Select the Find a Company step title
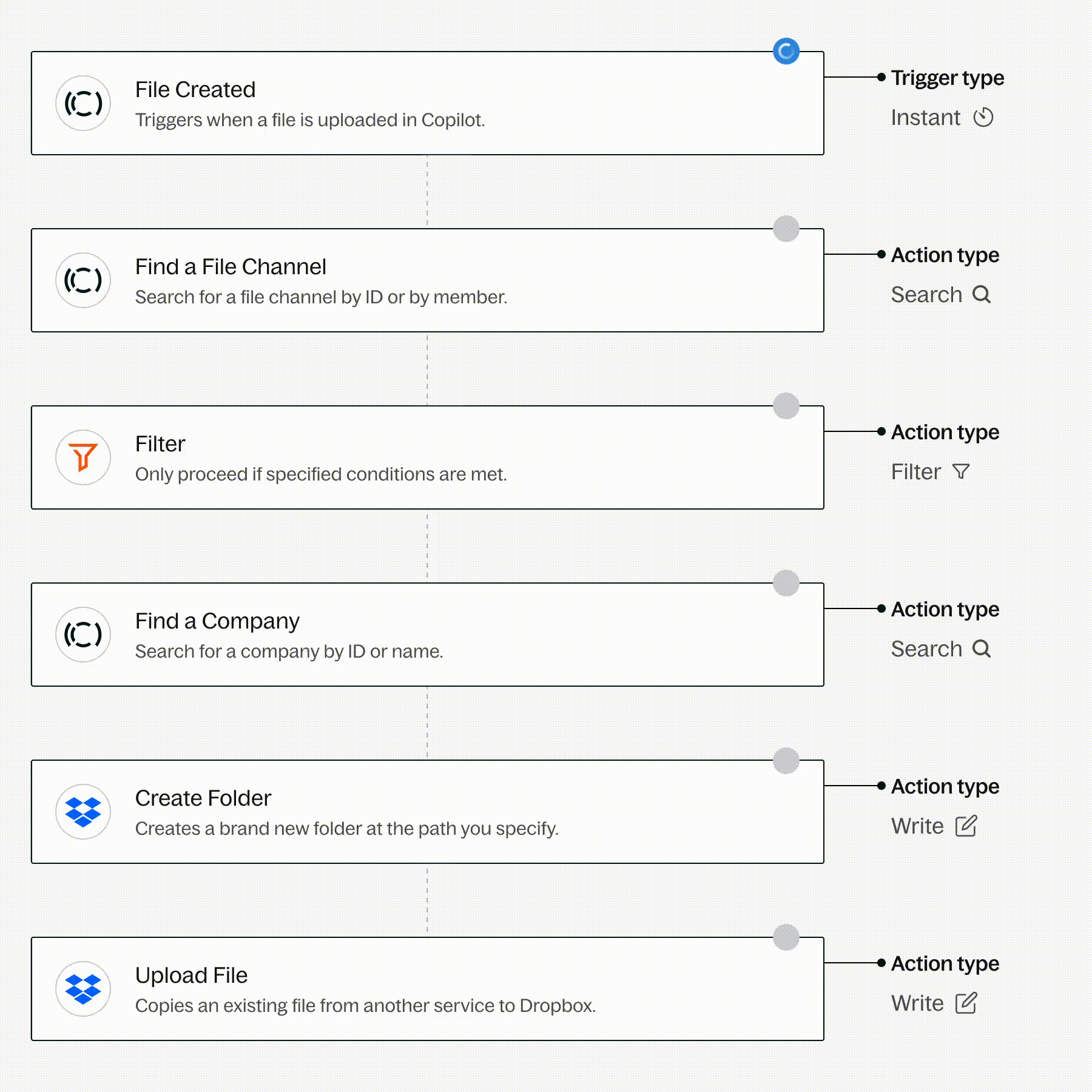Screen dimensions: 1092x1092 [217, 621]
